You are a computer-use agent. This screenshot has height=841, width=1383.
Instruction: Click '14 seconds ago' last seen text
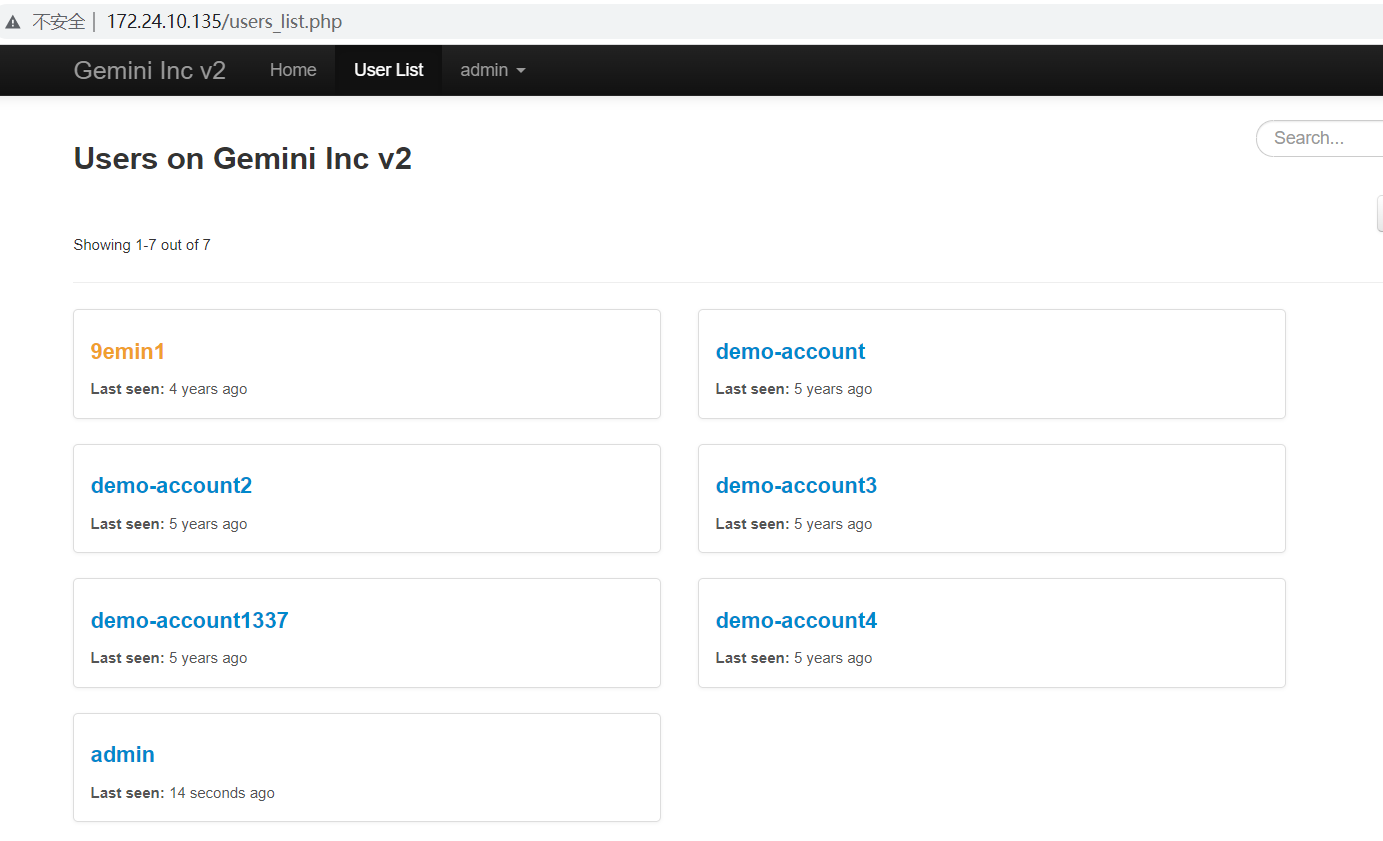point(222,793)
